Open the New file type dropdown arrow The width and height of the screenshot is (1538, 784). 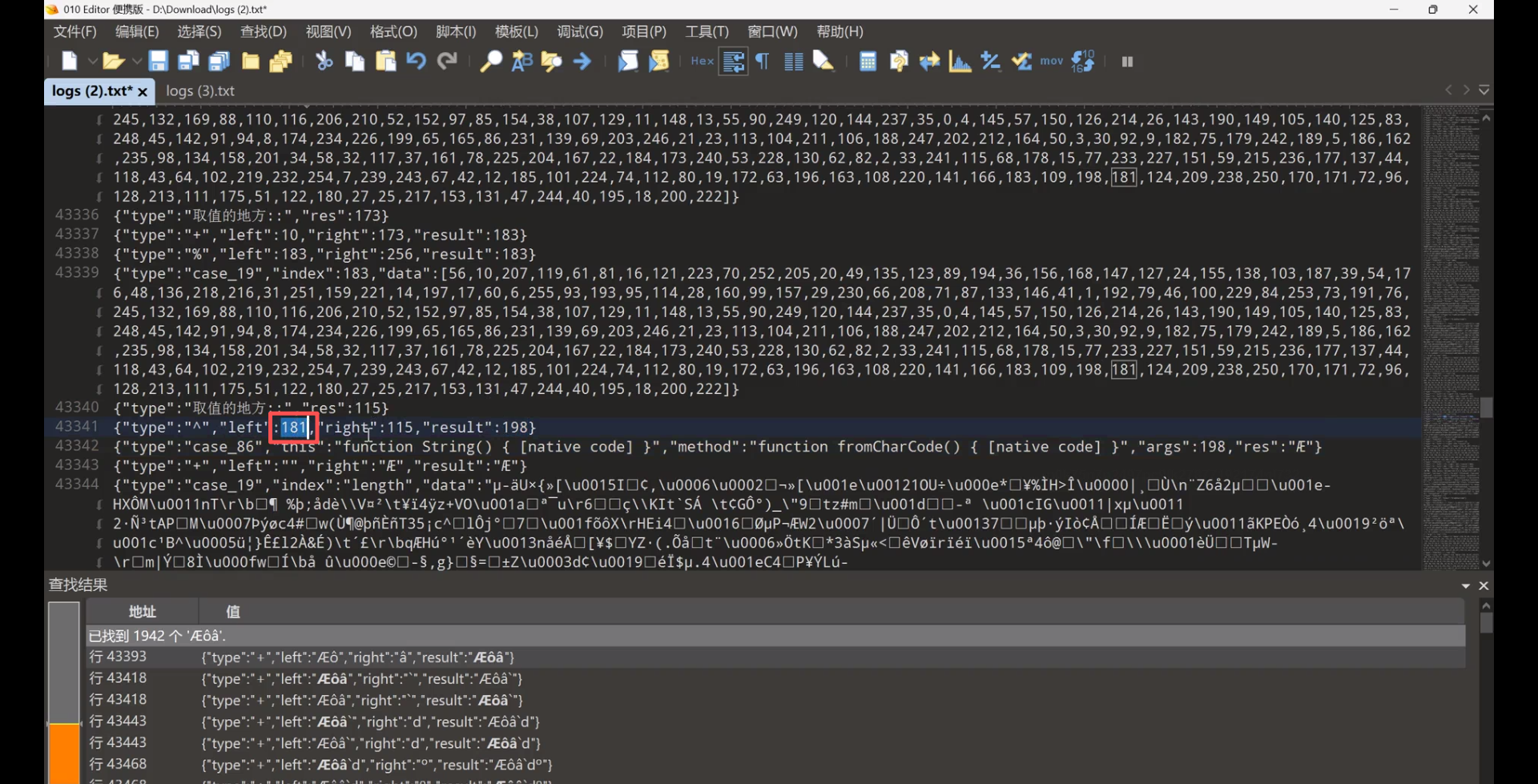click(92, 61)
